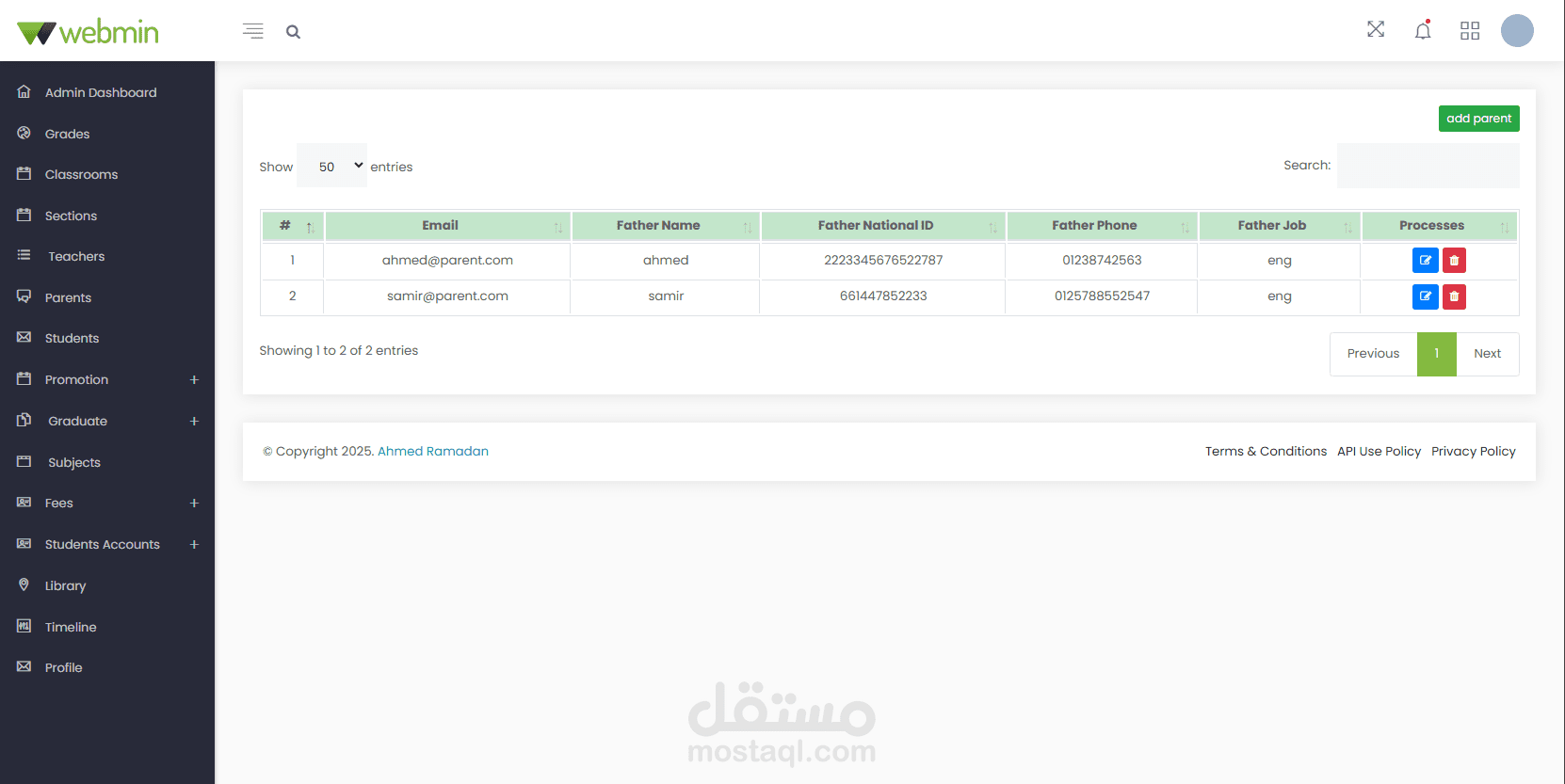Select page 1 in pagination
1565x784 pixels.
click(1436, 354)
